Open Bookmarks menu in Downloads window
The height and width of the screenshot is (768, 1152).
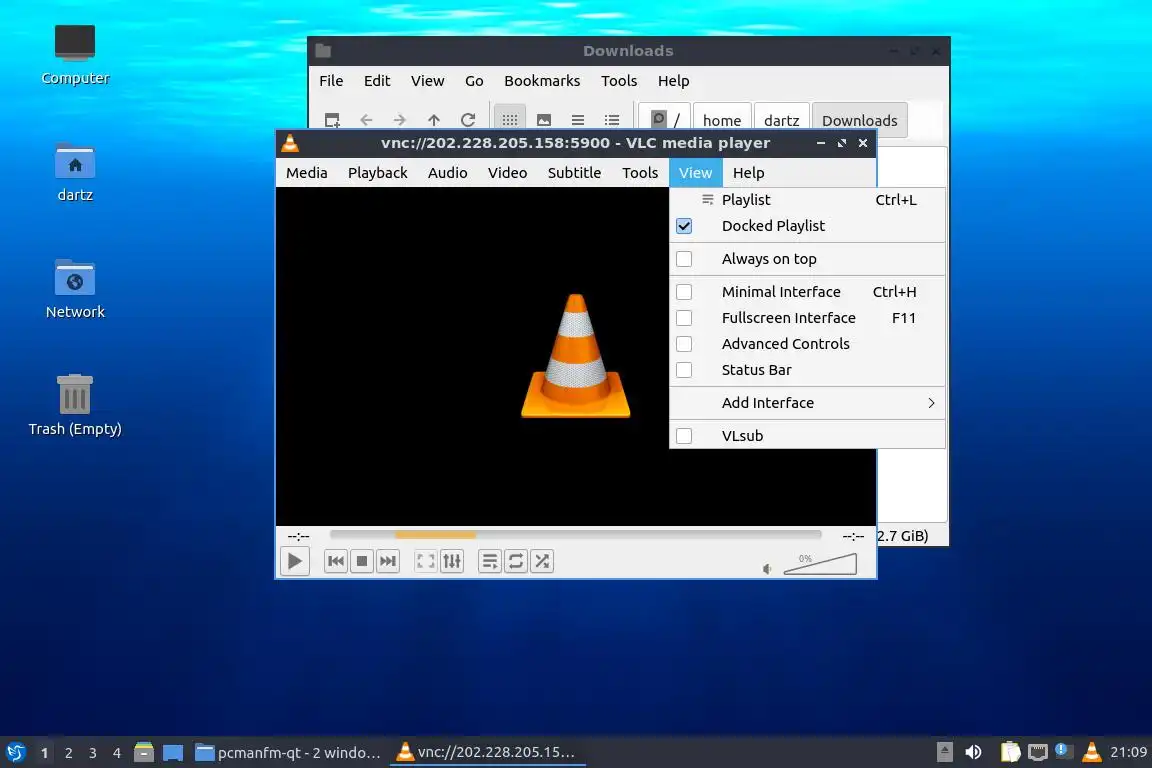[541, 81]
